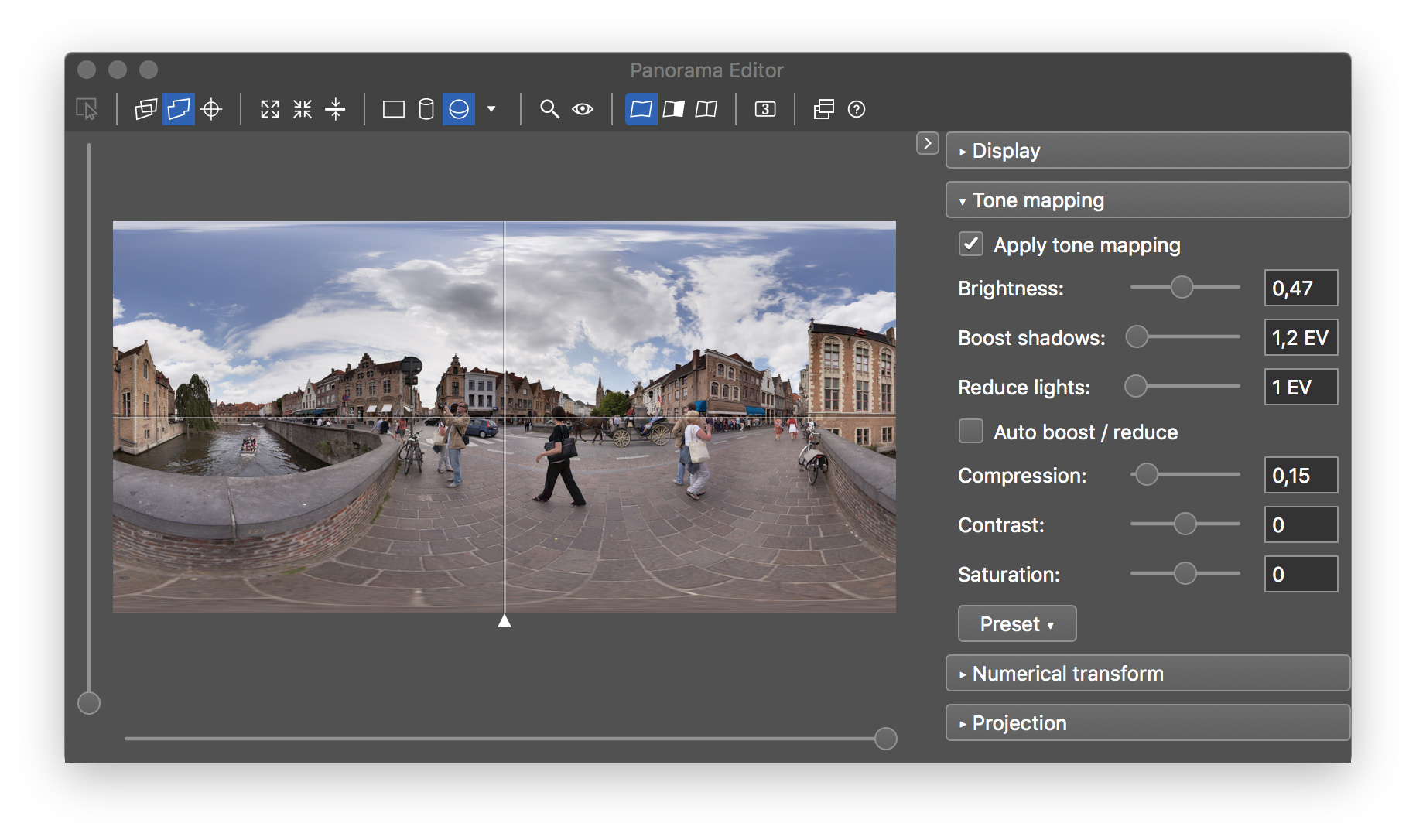The width and height of the screenshot is (1416, 840).
Task: Open the Preset menu button
Action: coord(1017,624)
